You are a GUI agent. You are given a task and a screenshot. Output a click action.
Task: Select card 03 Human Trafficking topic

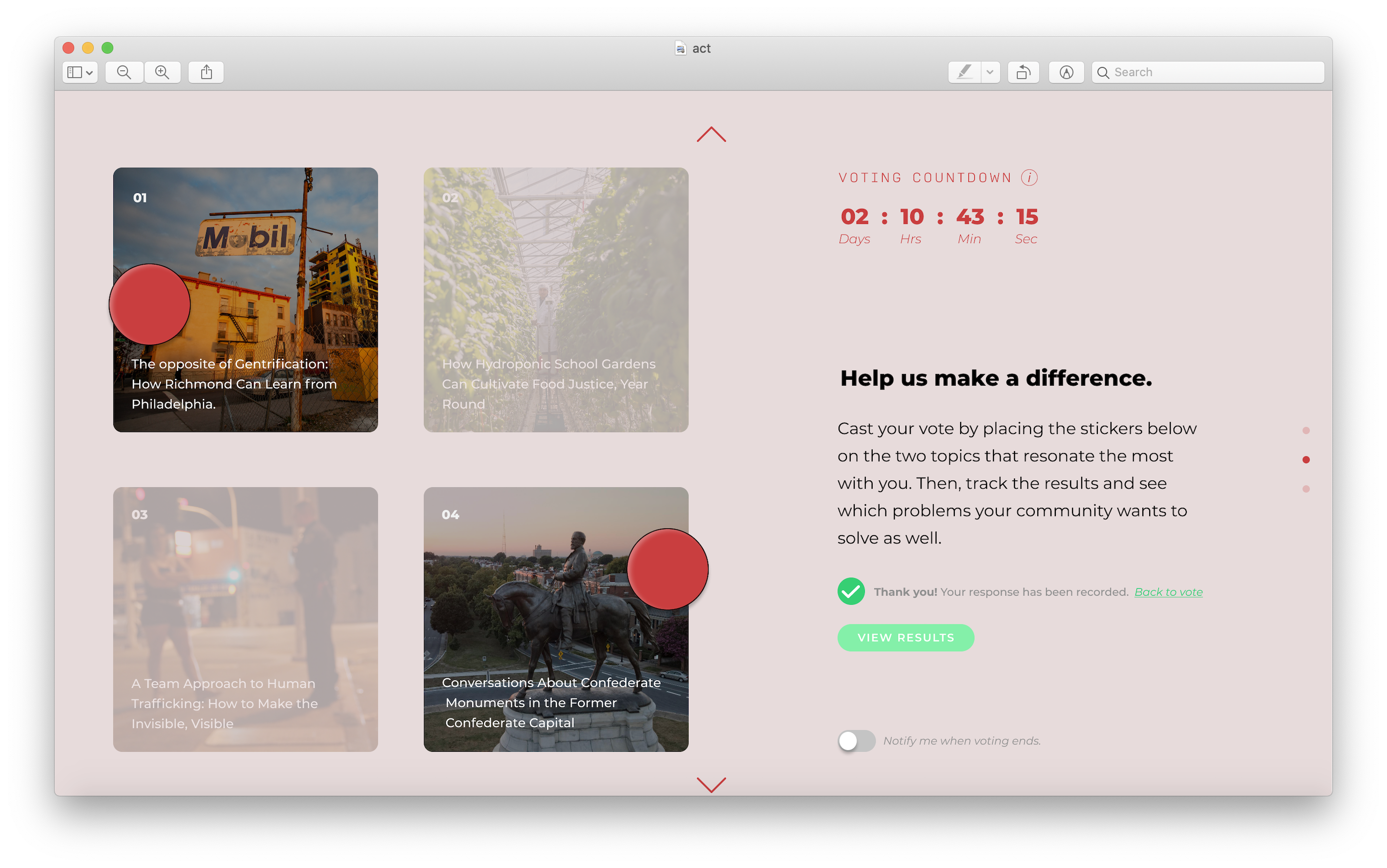point(246,620)
